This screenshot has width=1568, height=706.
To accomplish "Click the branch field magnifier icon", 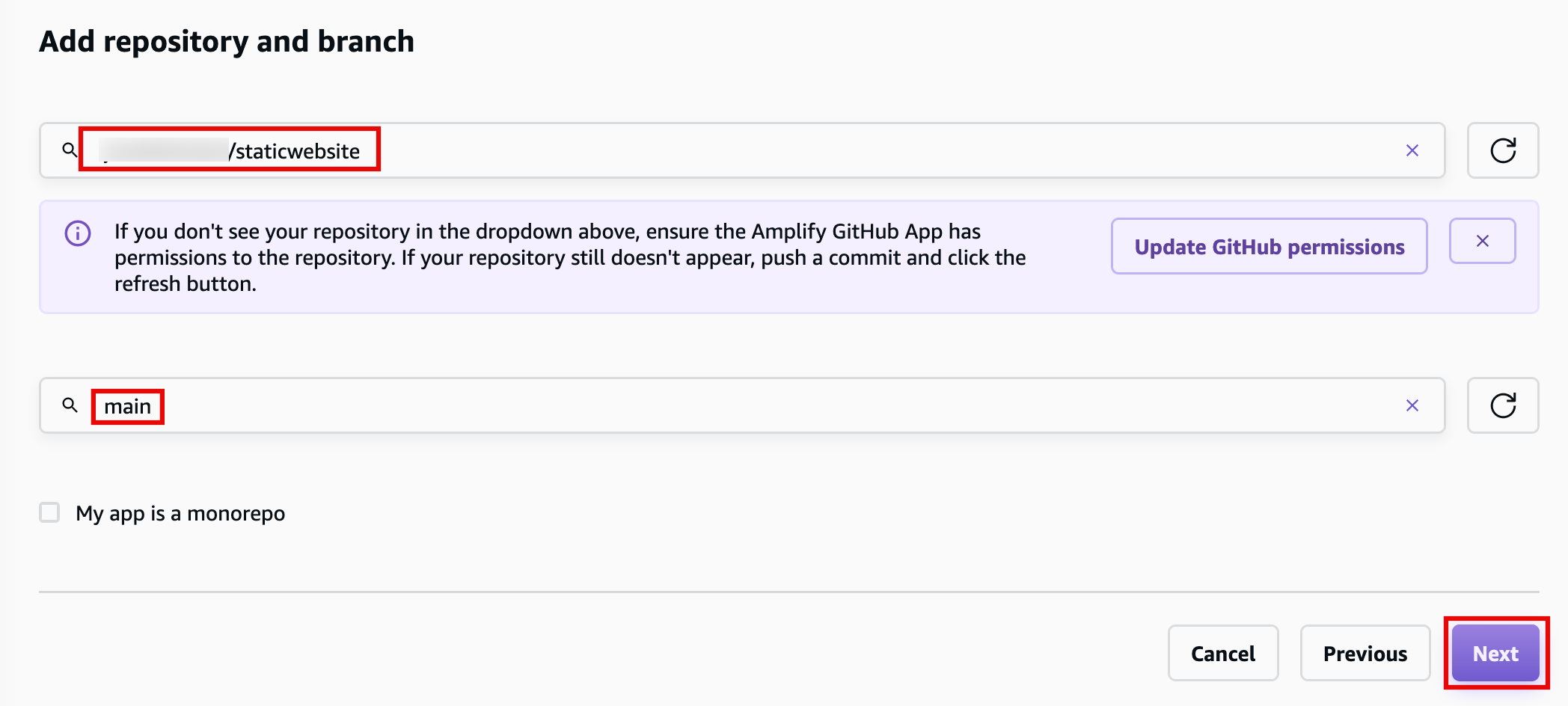I will click(x=70, y=405).
